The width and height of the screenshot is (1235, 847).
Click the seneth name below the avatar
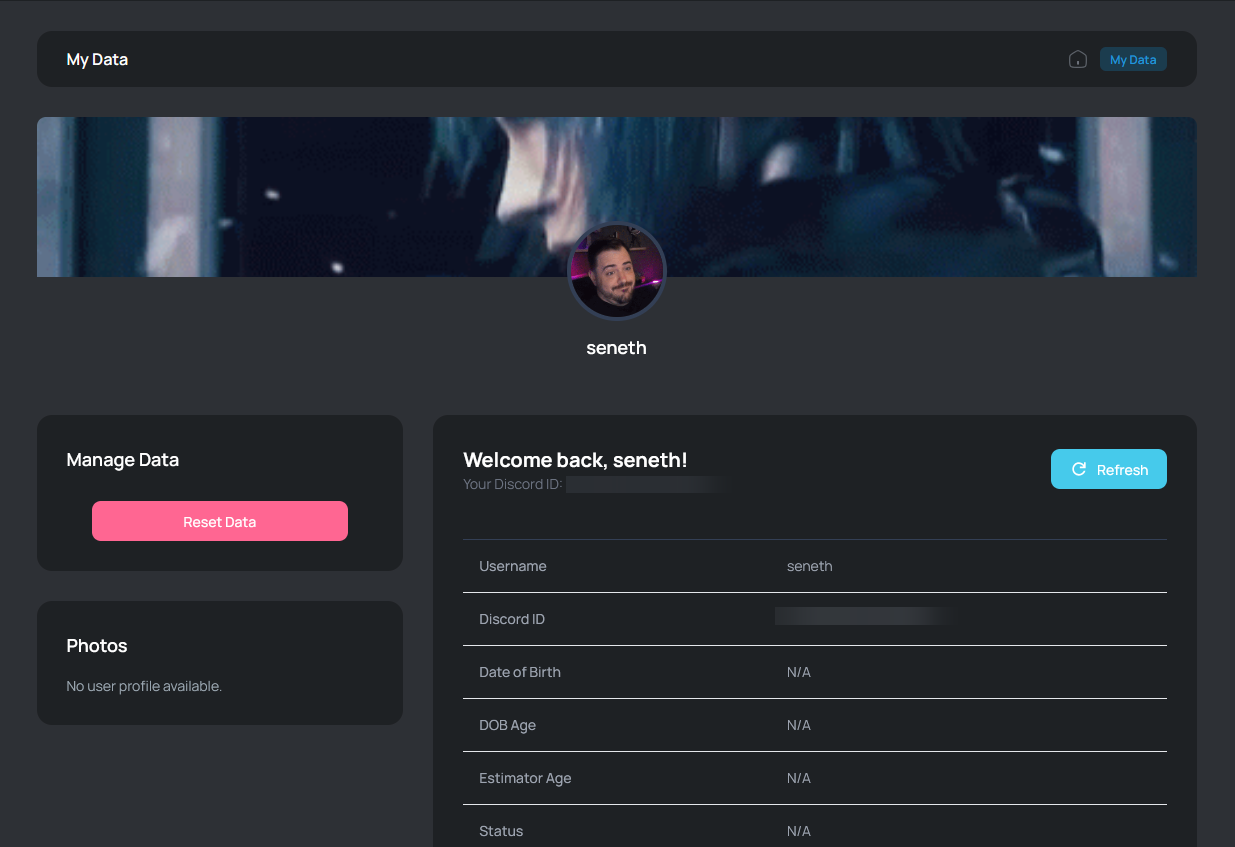pos(616,348)
